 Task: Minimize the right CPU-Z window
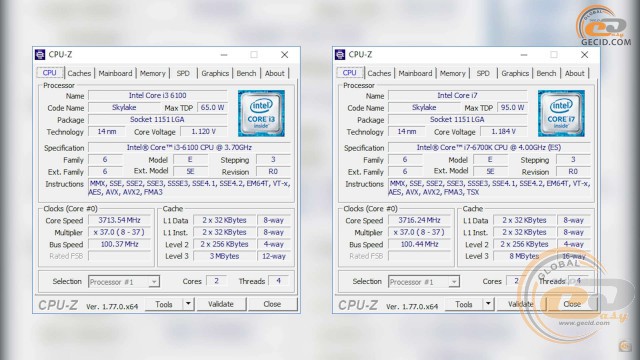point(524,55)
